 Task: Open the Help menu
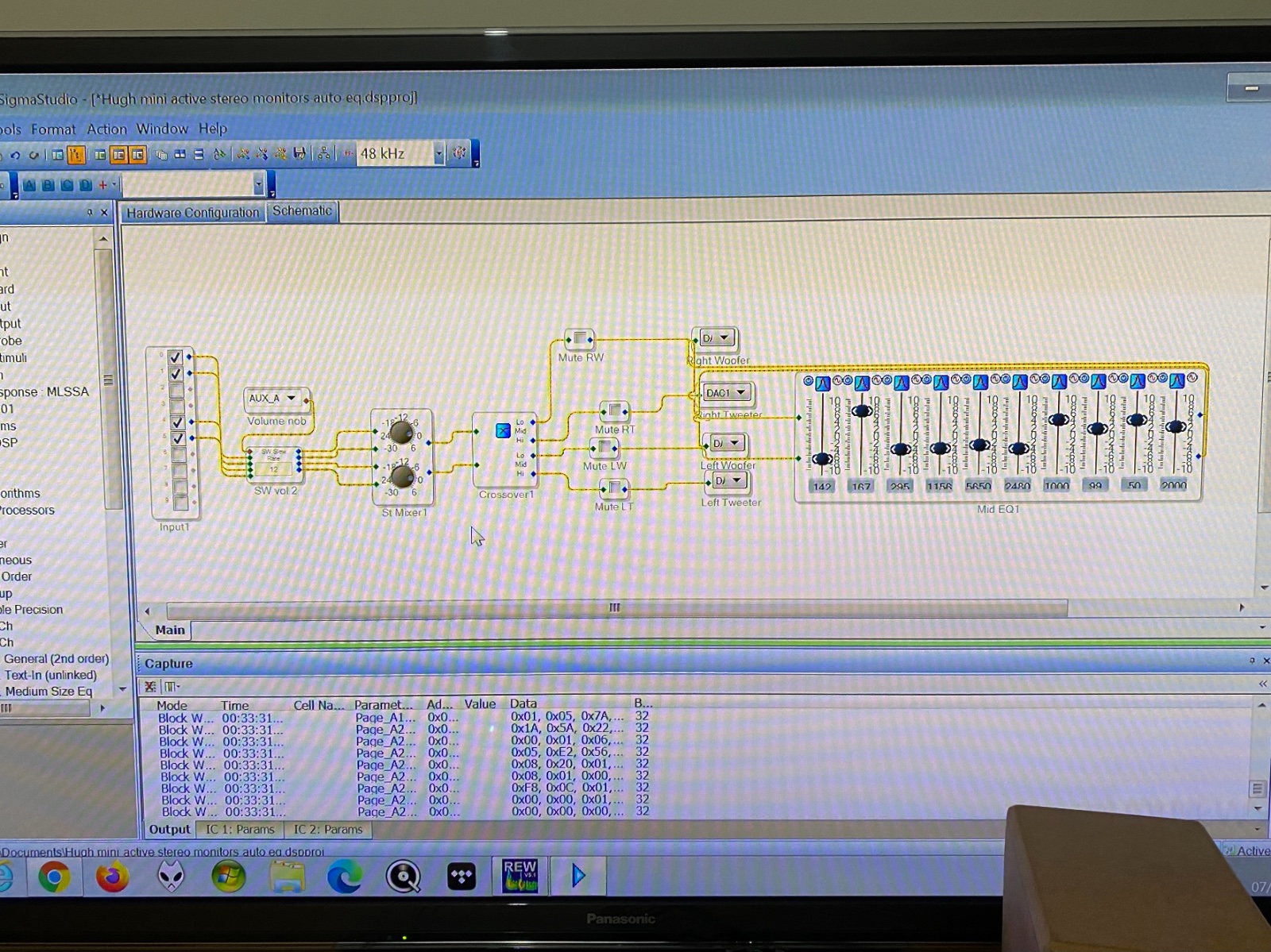pos(212,129)
